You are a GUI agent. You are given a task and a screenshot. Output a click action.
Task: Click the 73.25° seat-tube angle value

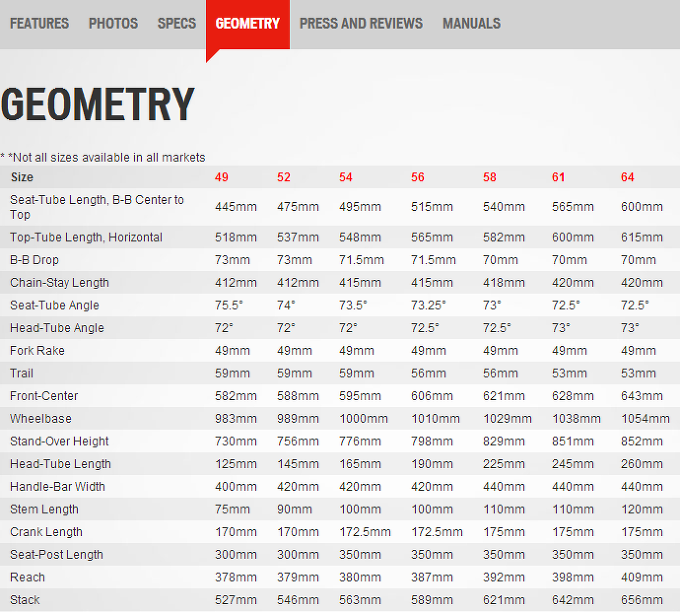[428, 305]
